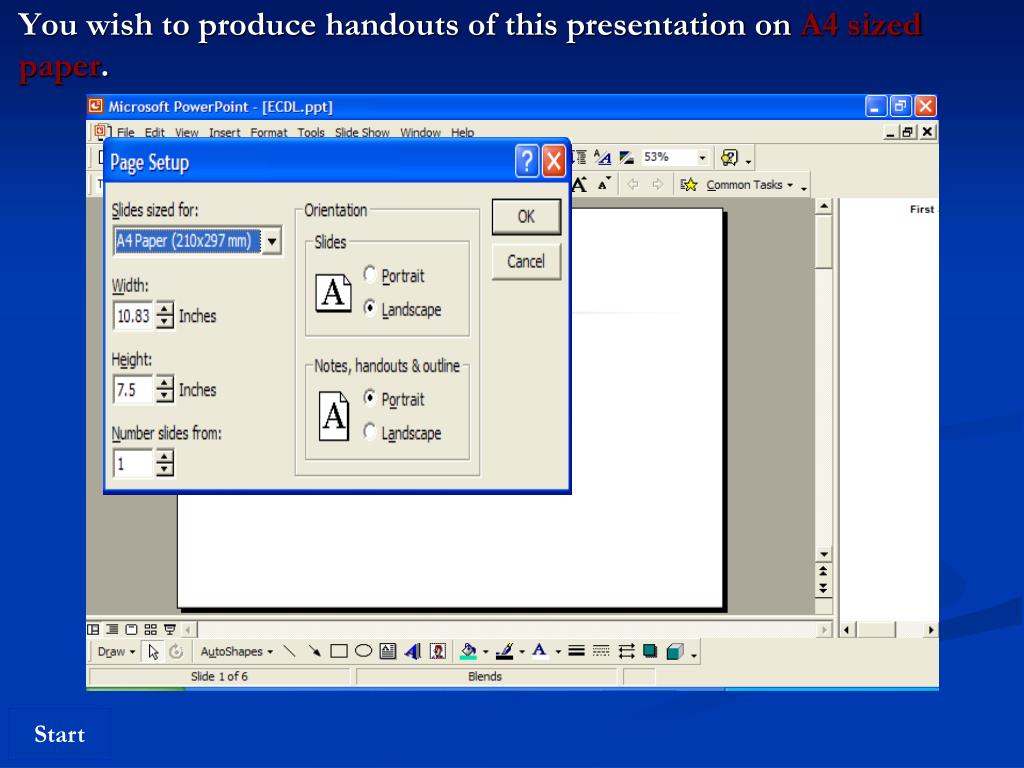The image size is (1024, 768).
Task: Click the Number slides from field
Action: coord(133,464)
